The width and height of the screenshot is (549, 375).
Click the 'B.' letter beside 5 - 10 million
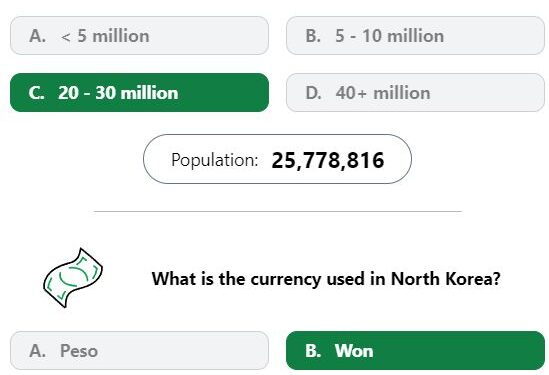[x=313, y=36]
